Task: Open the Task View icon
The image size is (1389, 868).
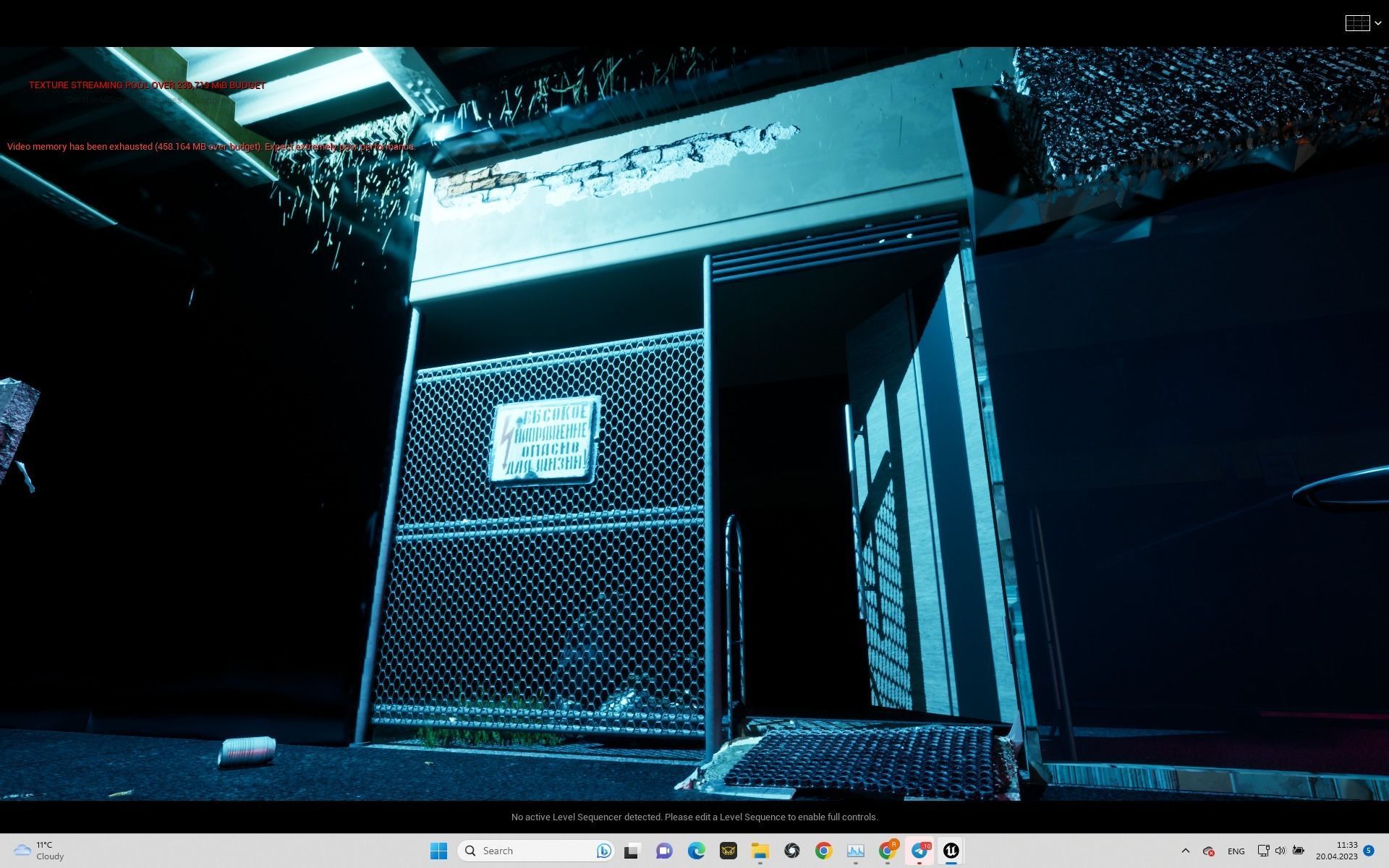Action: (632, 851)
